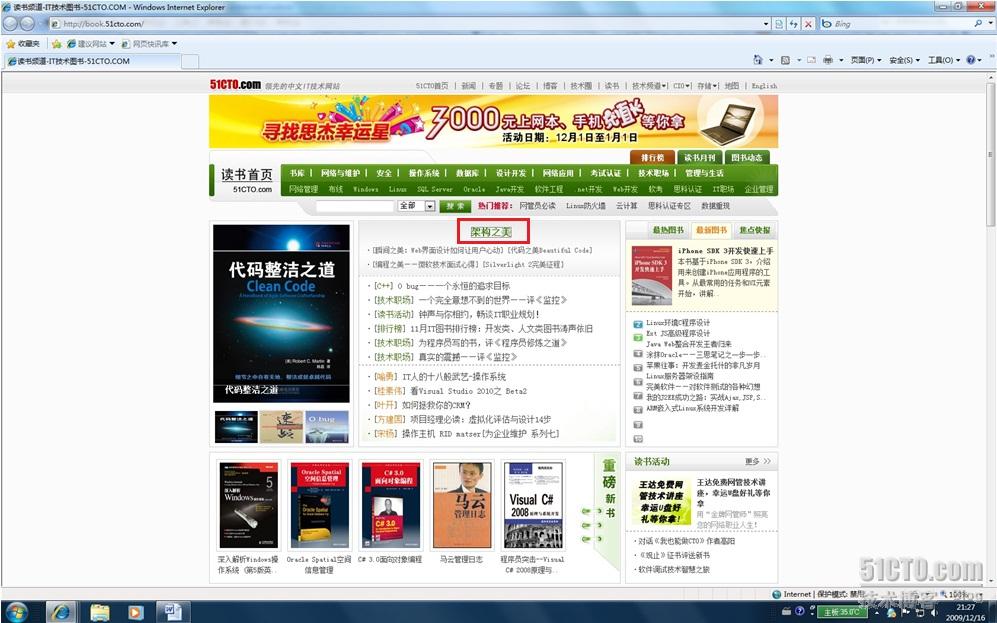
Task: Open a new blank browser tab
Action: tap(190, 61)
